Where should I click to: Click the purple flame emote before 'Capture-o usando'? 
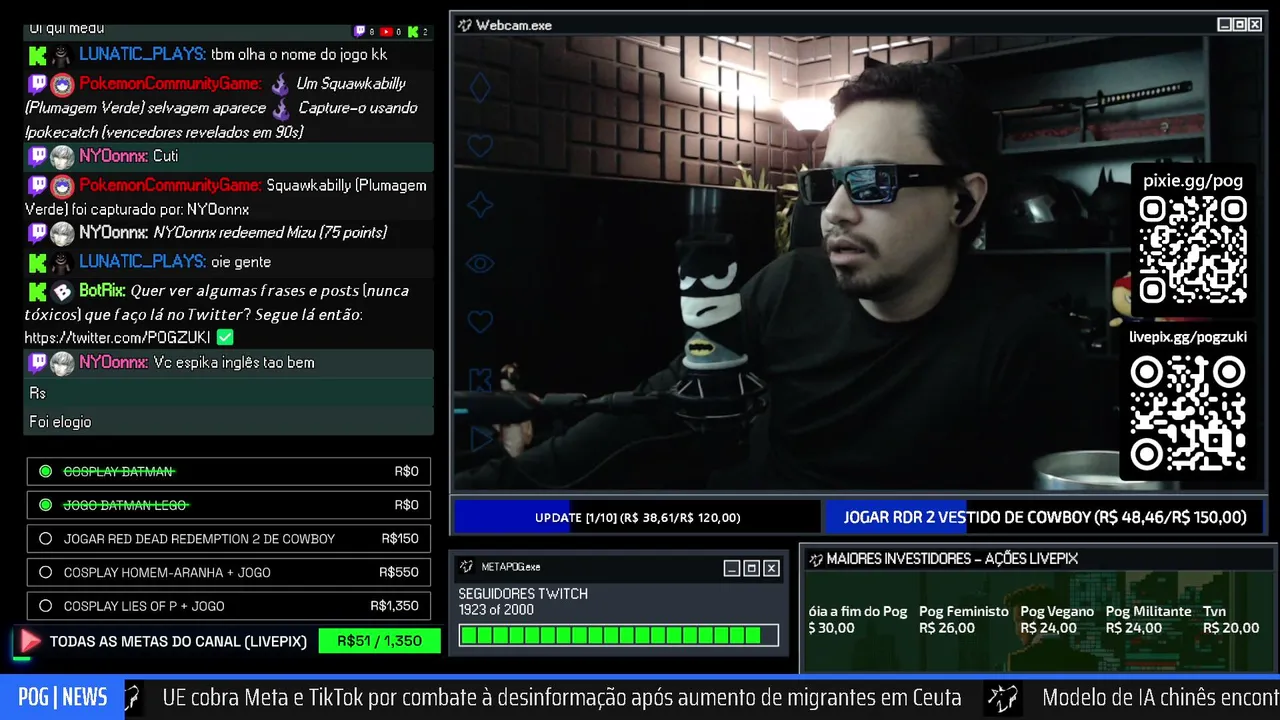281,108
